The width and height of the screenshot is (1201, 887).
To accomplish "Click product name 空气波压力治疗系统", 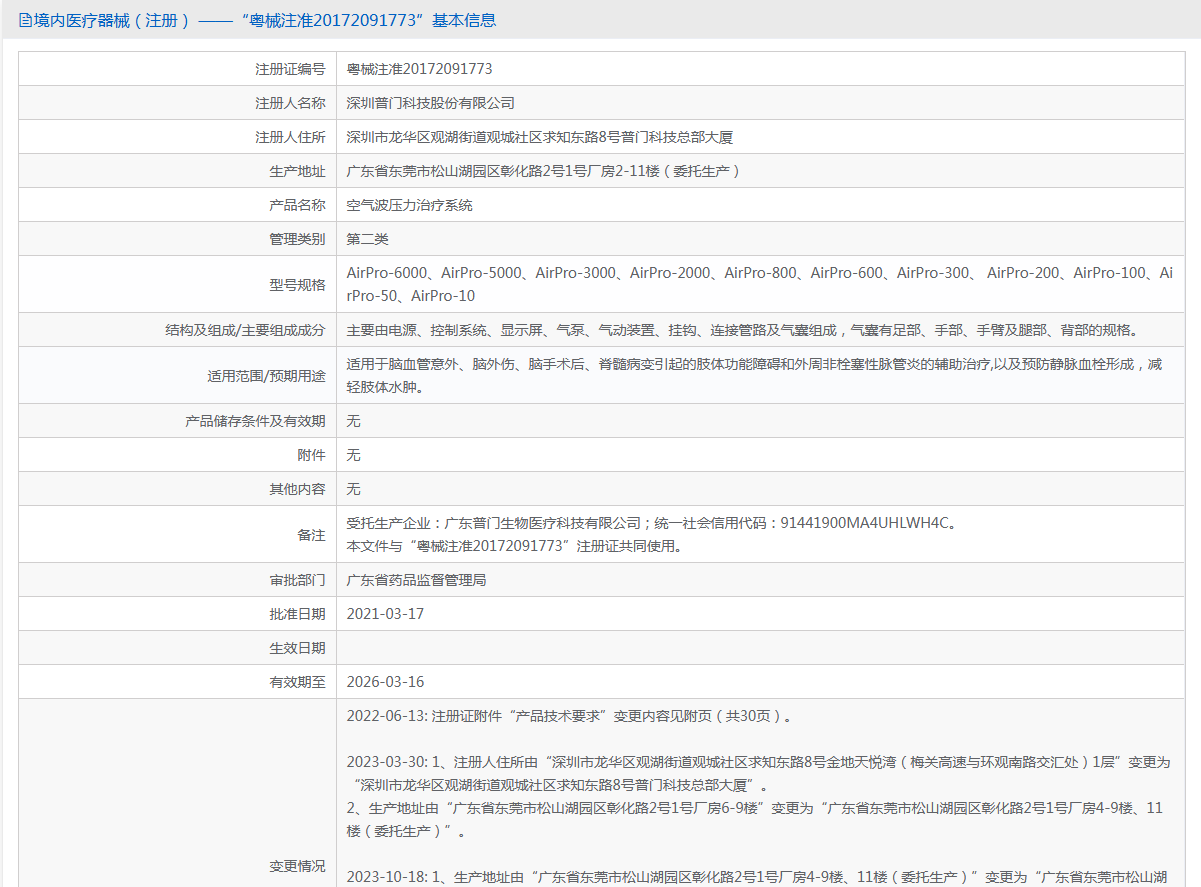I will pos(409,205).
